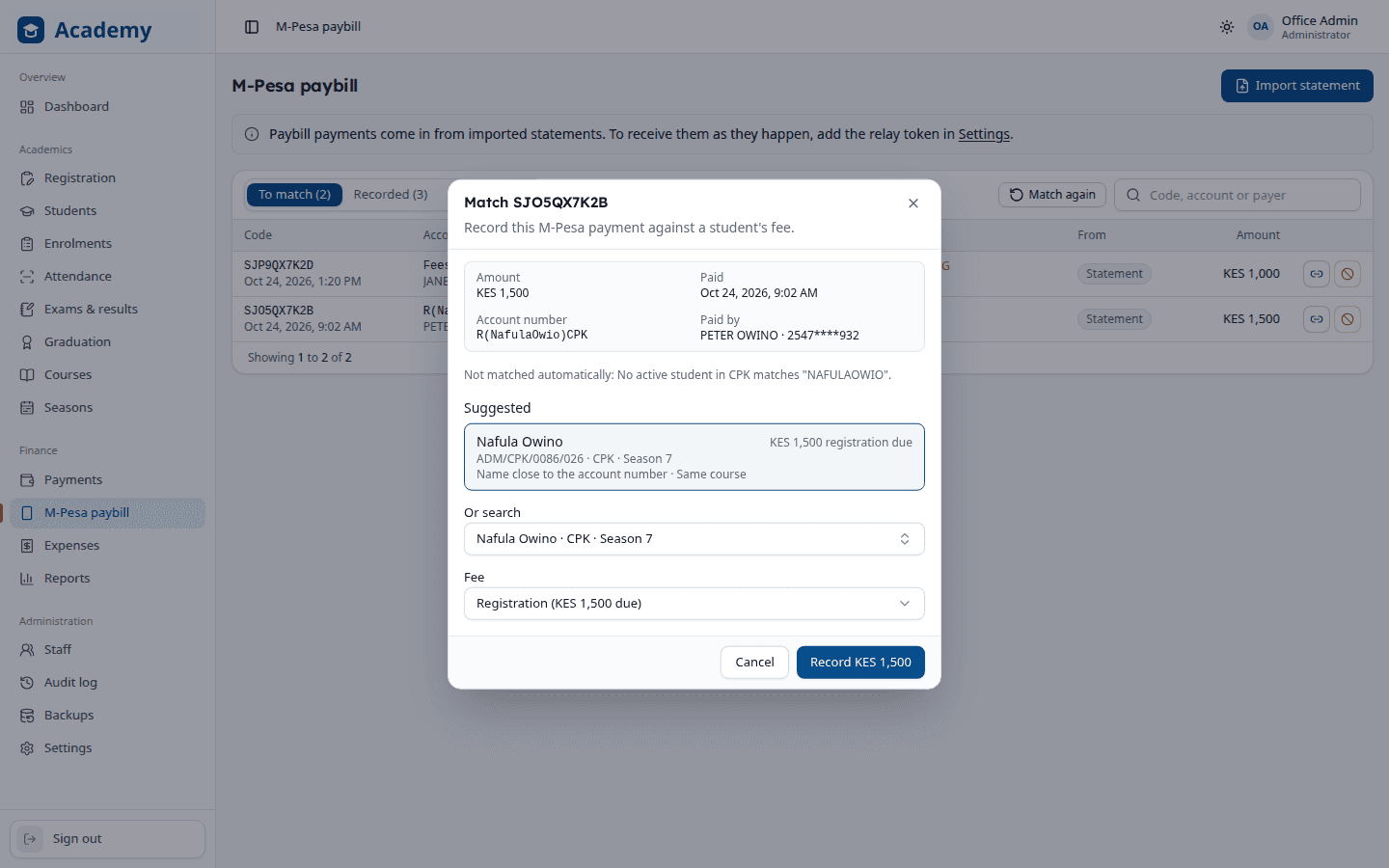Image resolution: width=1389 pixels, height=868 pixels.
Task: Click the M-Pesa paybill phone icon
Action: [x=27, y=513]
